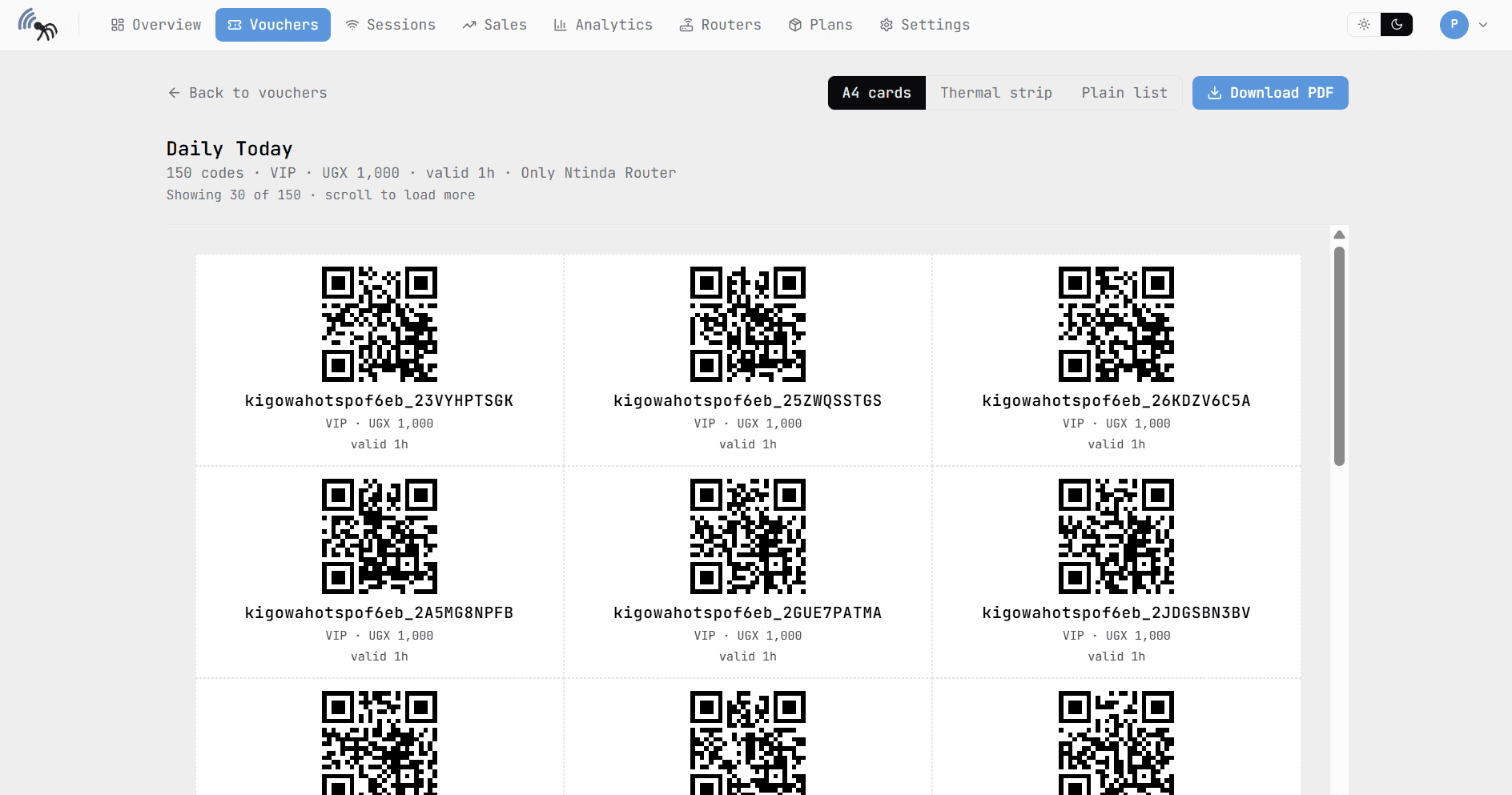This screenshot has height=795, width=1512.
Task: Click QR code for voucher 2GUE7PATMA
Action: tap(748, 536)
